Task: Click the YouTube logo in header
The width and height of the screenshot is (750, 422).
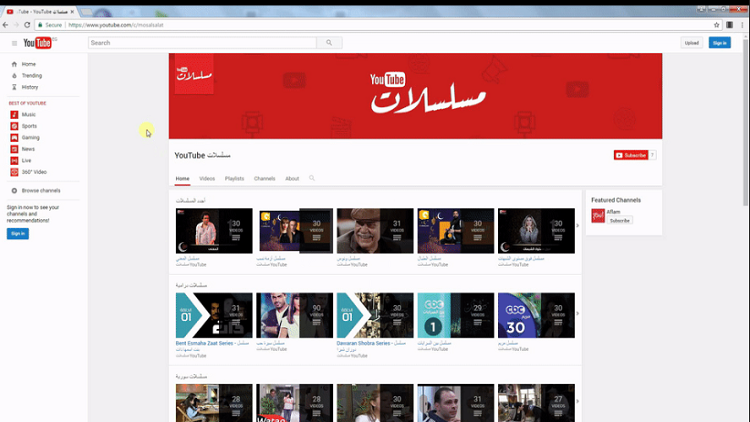Action: [x=37, y=43]
